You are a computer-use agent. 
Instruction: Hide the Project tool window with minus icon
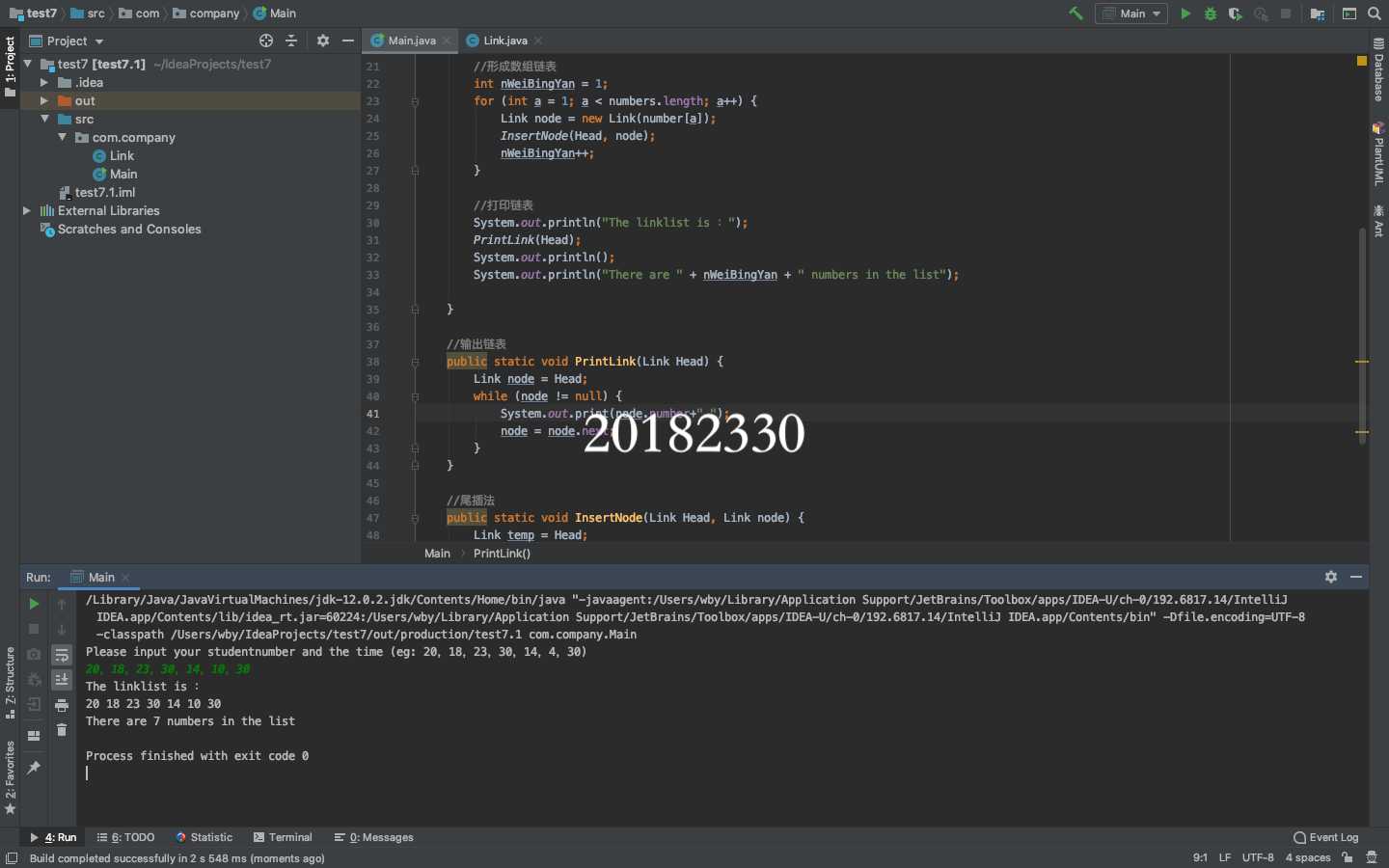[x=348, y=41]
